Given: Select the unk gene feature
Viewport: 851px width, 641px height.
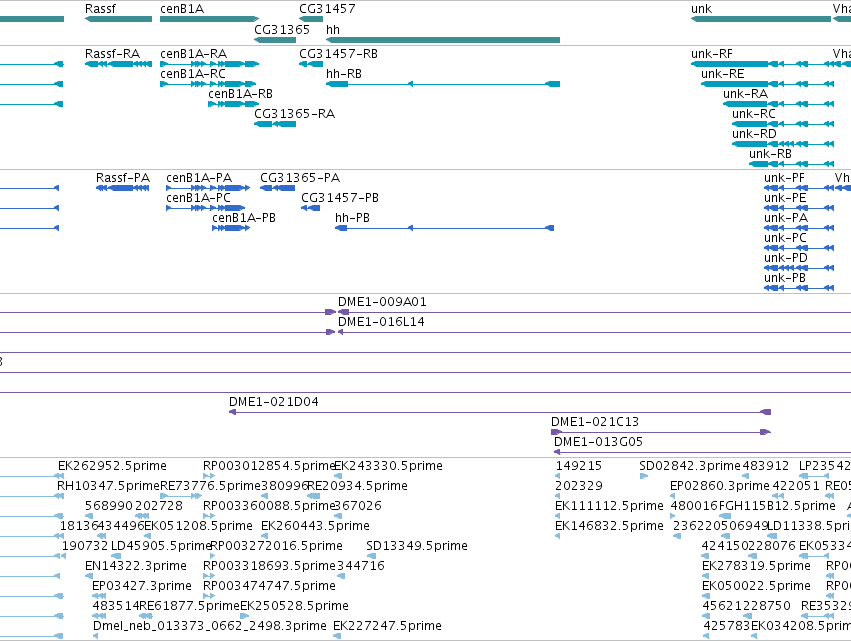Looking at the screenshot, I should click(x=761, y=19).
